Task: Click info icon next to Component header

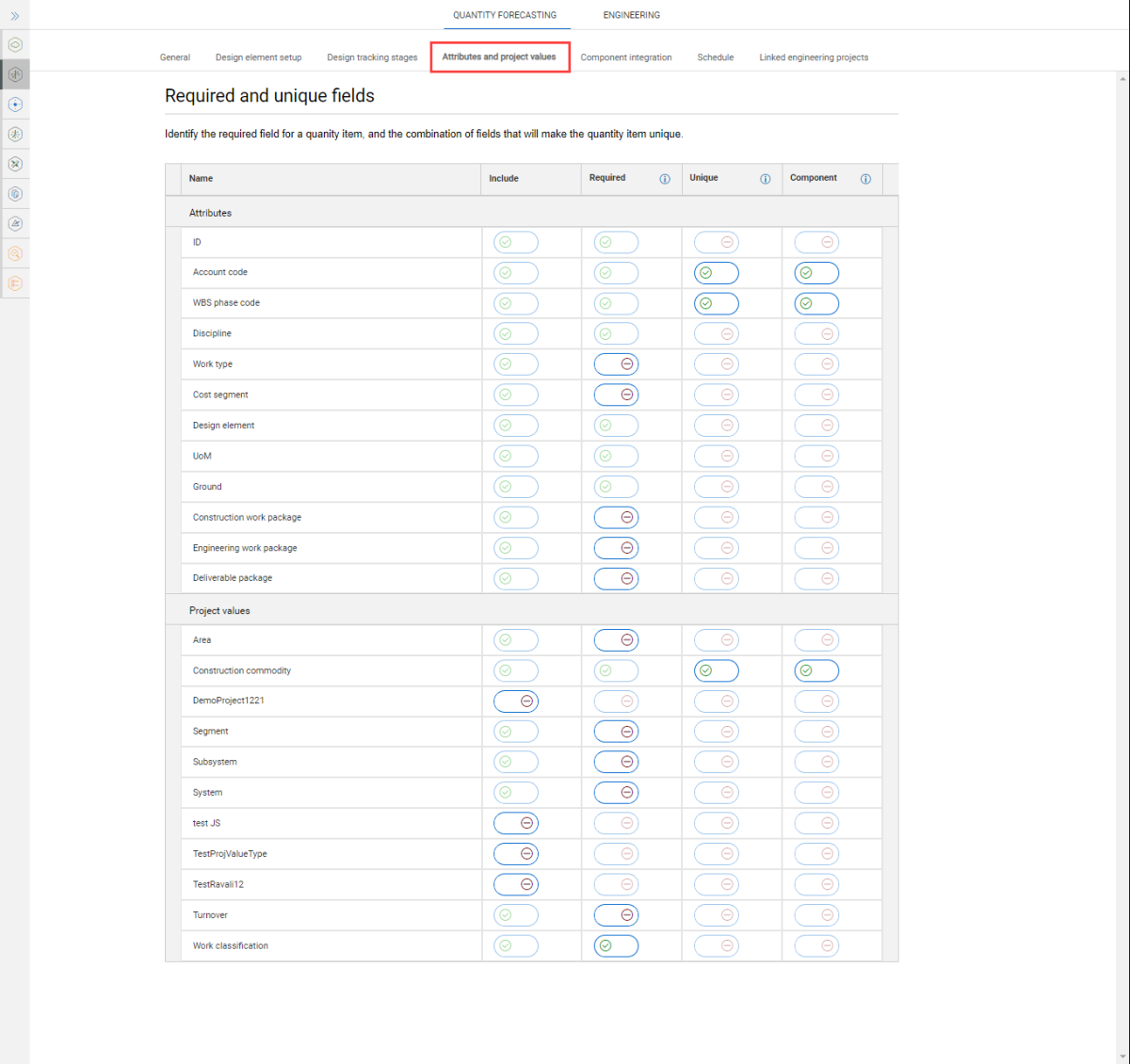Action: click(x=865, y=179)
